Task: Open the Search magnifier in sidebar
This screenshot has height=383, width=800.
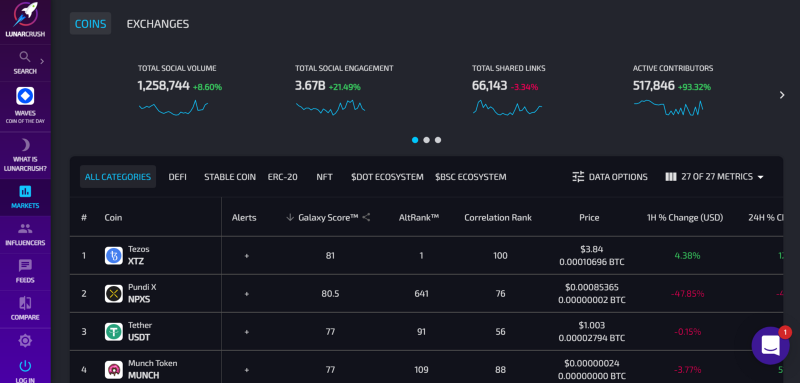Action: (x=25, y=56)
